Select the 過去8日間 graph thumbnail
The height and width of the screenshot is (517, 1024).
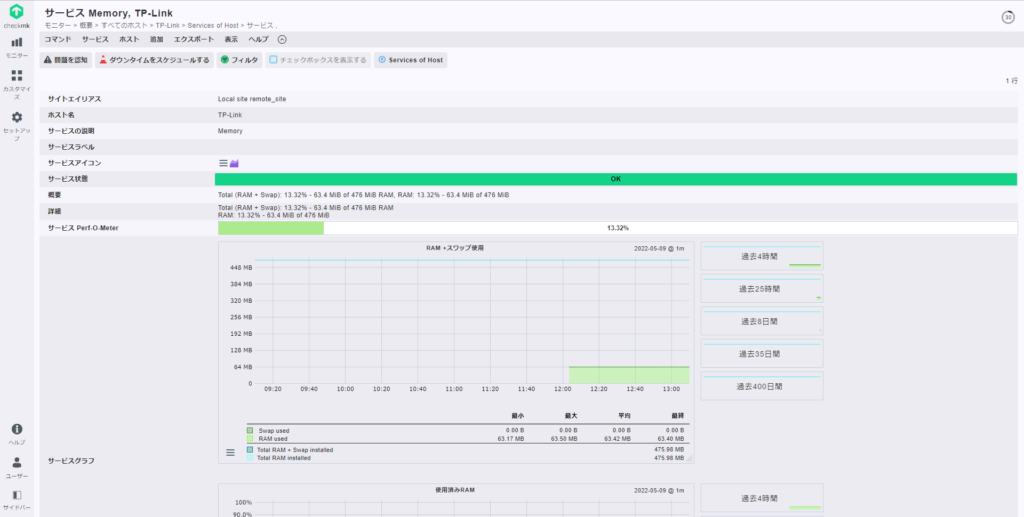coord(761,321)
